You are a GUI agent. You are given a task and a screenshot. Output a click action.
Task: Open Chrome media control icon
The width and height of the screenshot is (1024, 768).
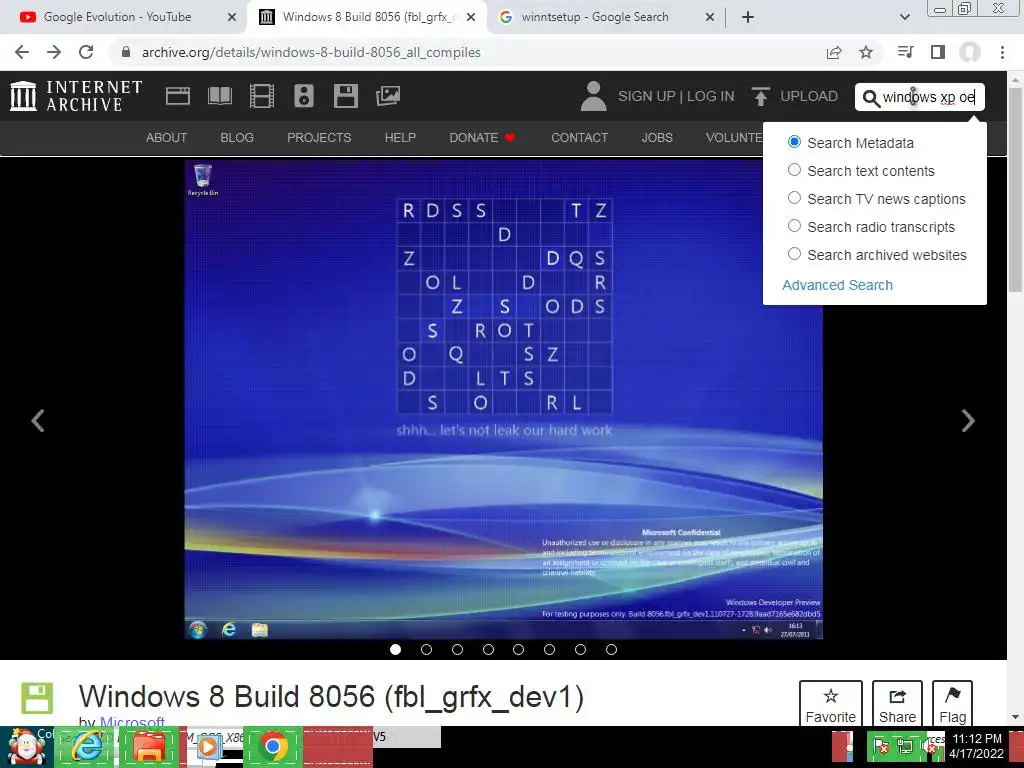(905, 52)
